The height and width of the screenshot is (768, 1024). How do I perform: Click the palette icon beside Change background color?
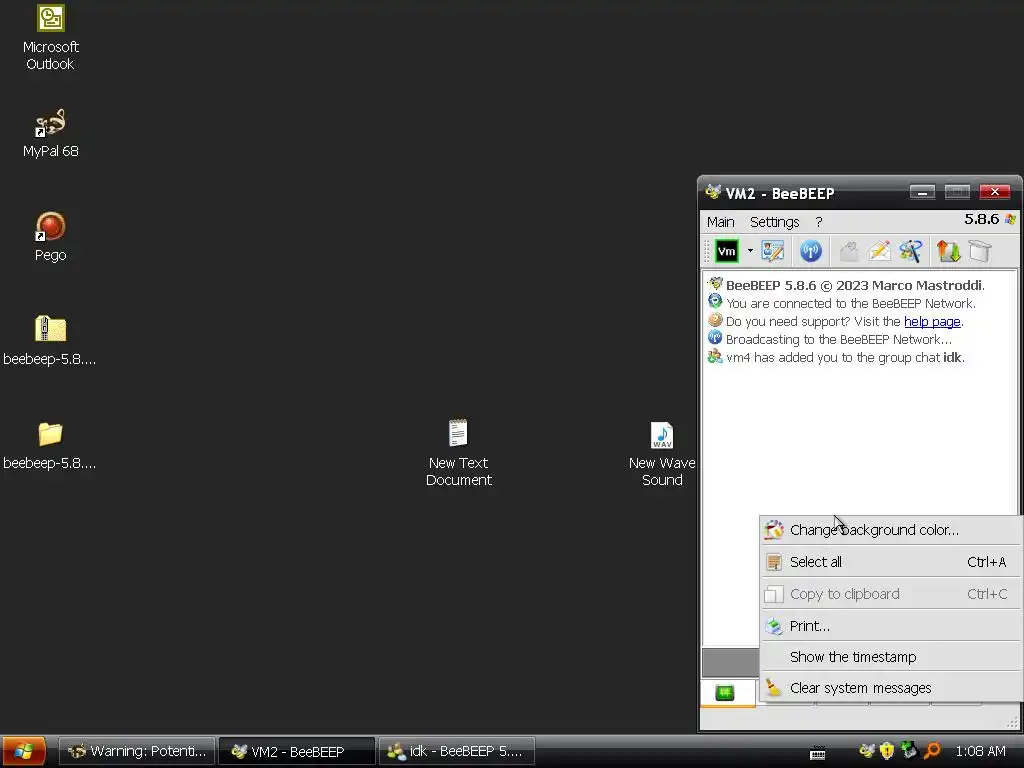[x=774, y=530]
